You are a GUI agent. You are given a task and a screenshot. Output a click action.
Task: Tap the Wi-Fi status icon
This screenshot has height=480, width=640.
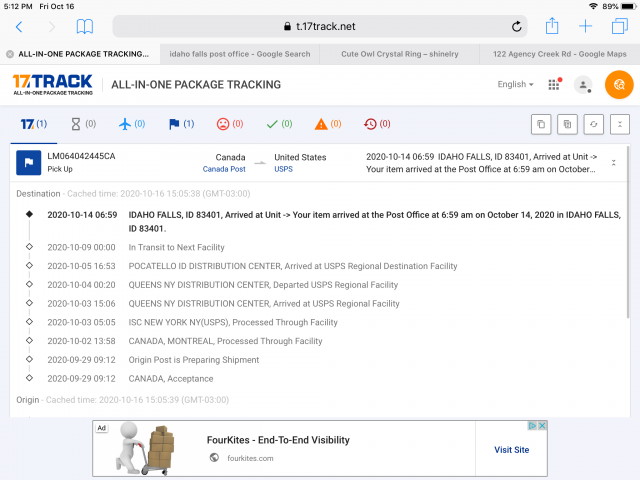point(593,6)
